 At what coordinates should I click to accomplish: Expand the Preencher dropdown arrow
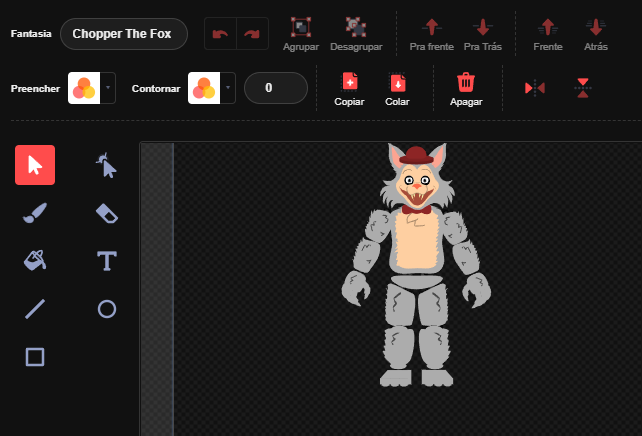[108, 88]
